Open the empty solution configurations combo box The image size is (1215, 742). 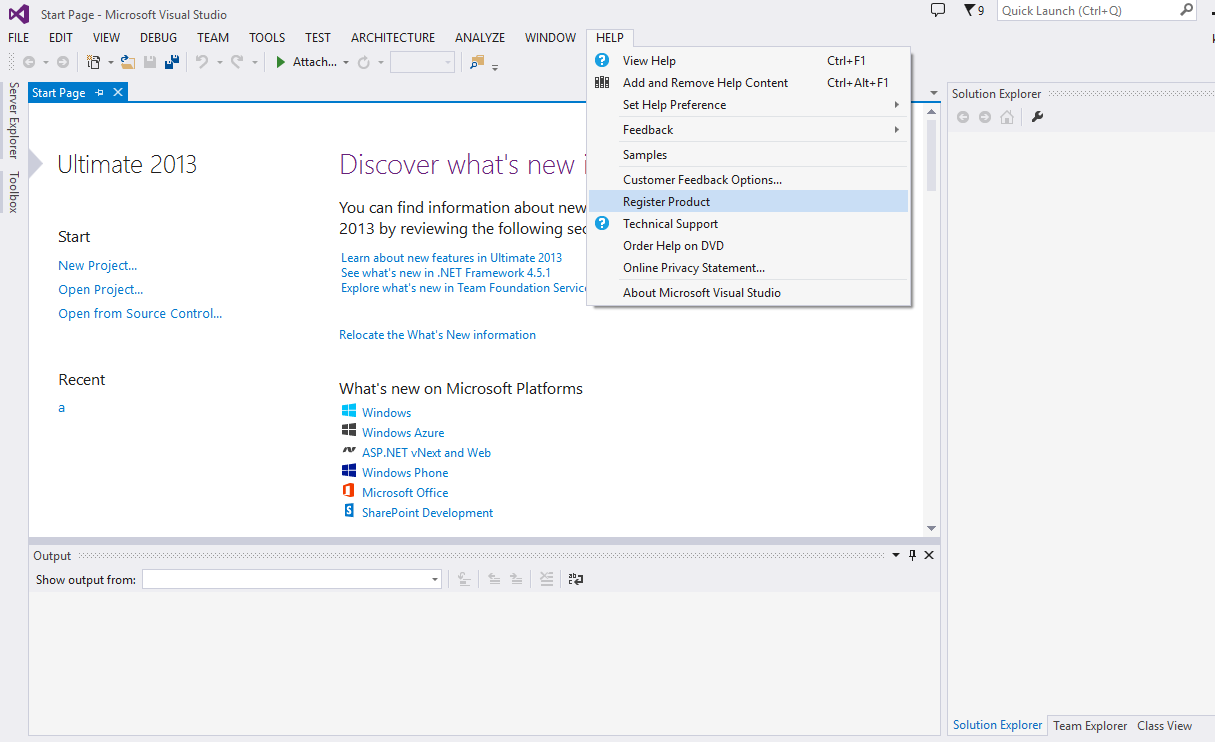[422, 62]
